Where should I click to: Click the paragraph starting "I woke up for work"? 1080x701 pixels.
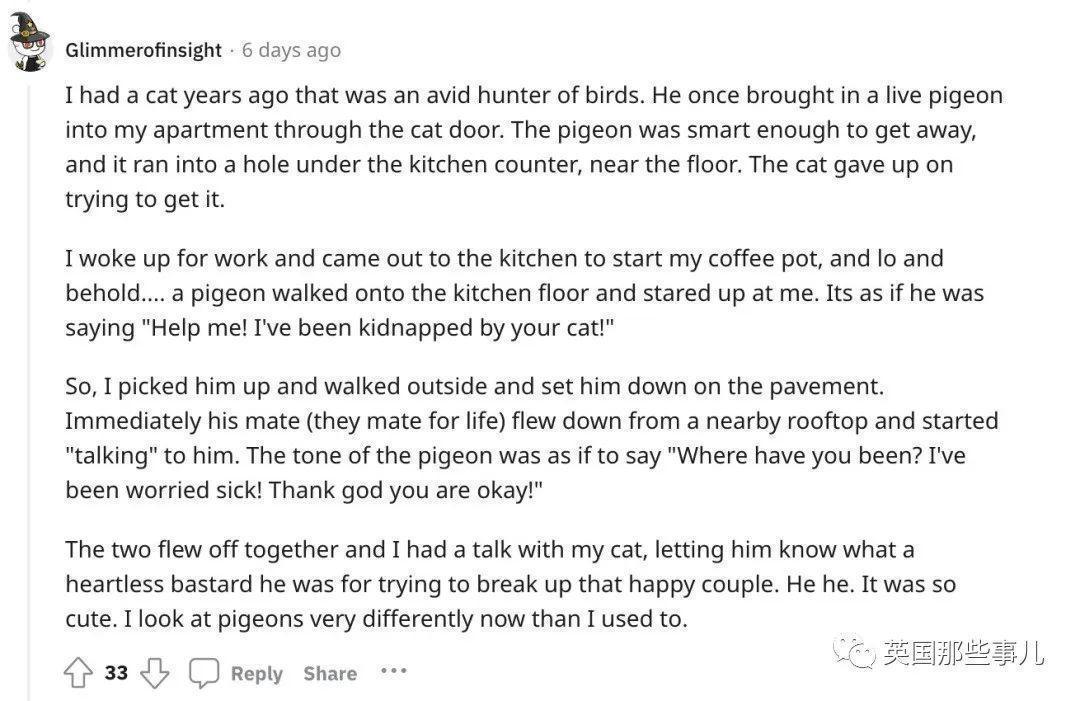tap(524, 293)
